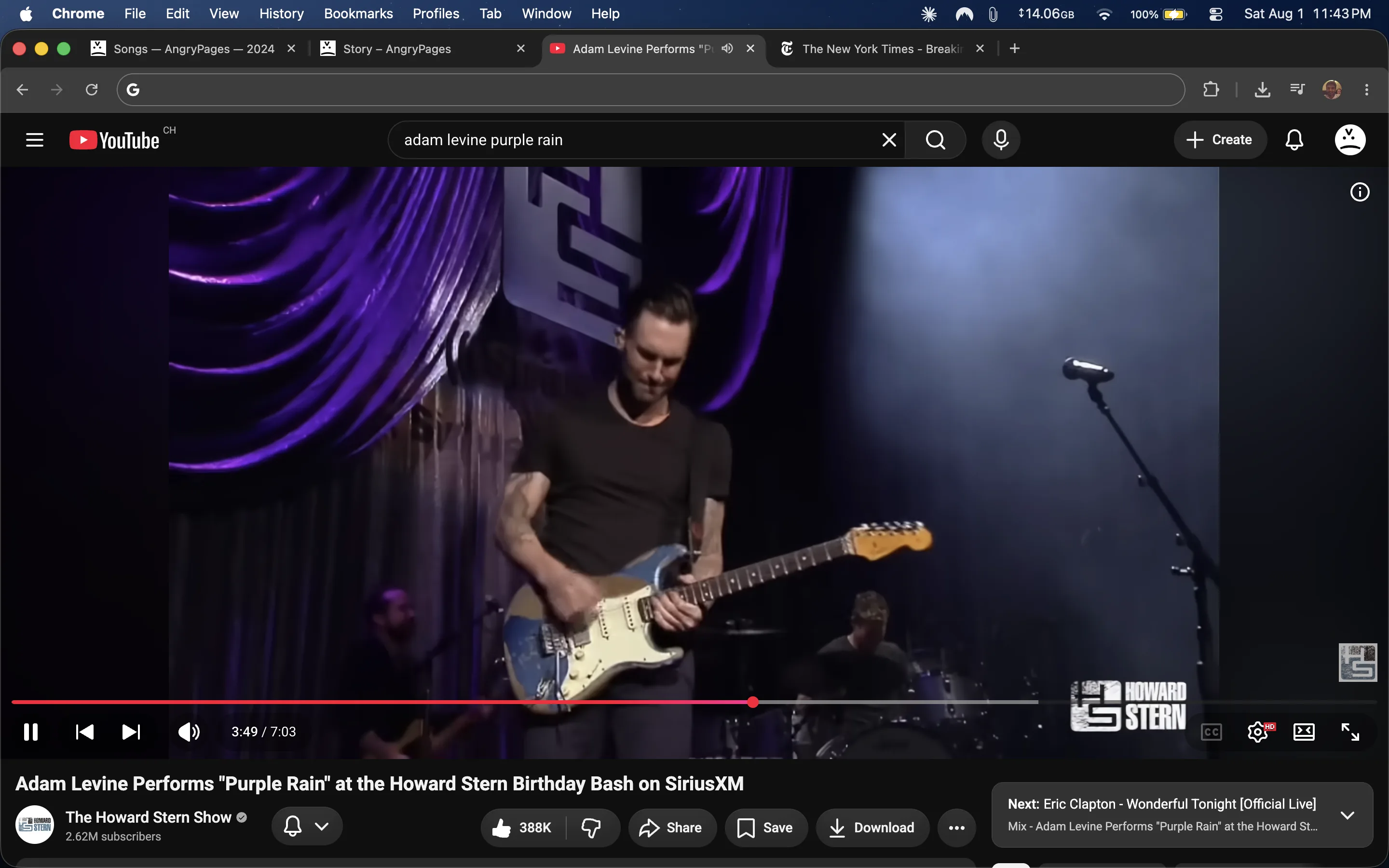Open the Window menu
The height and width of the screenshot is (868, 1389).
pyautogui.click(x=546, y=14)
